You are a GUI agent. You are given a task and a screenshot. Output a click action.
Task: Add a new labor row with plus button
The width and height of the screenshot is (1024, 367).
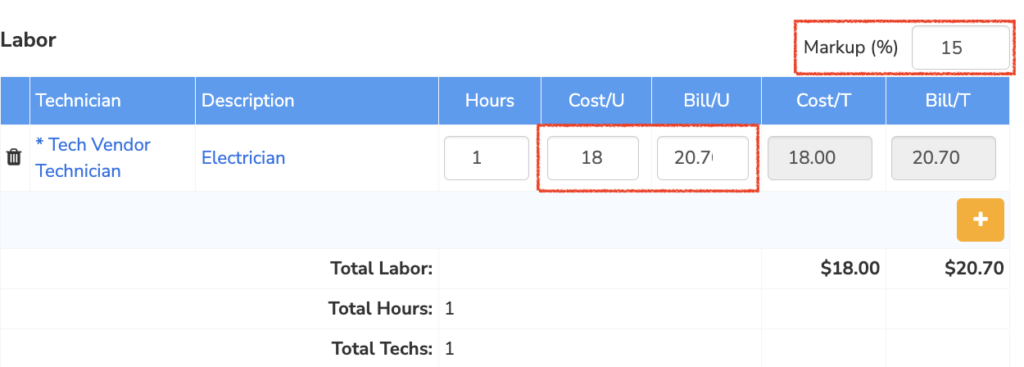(980, 220)
